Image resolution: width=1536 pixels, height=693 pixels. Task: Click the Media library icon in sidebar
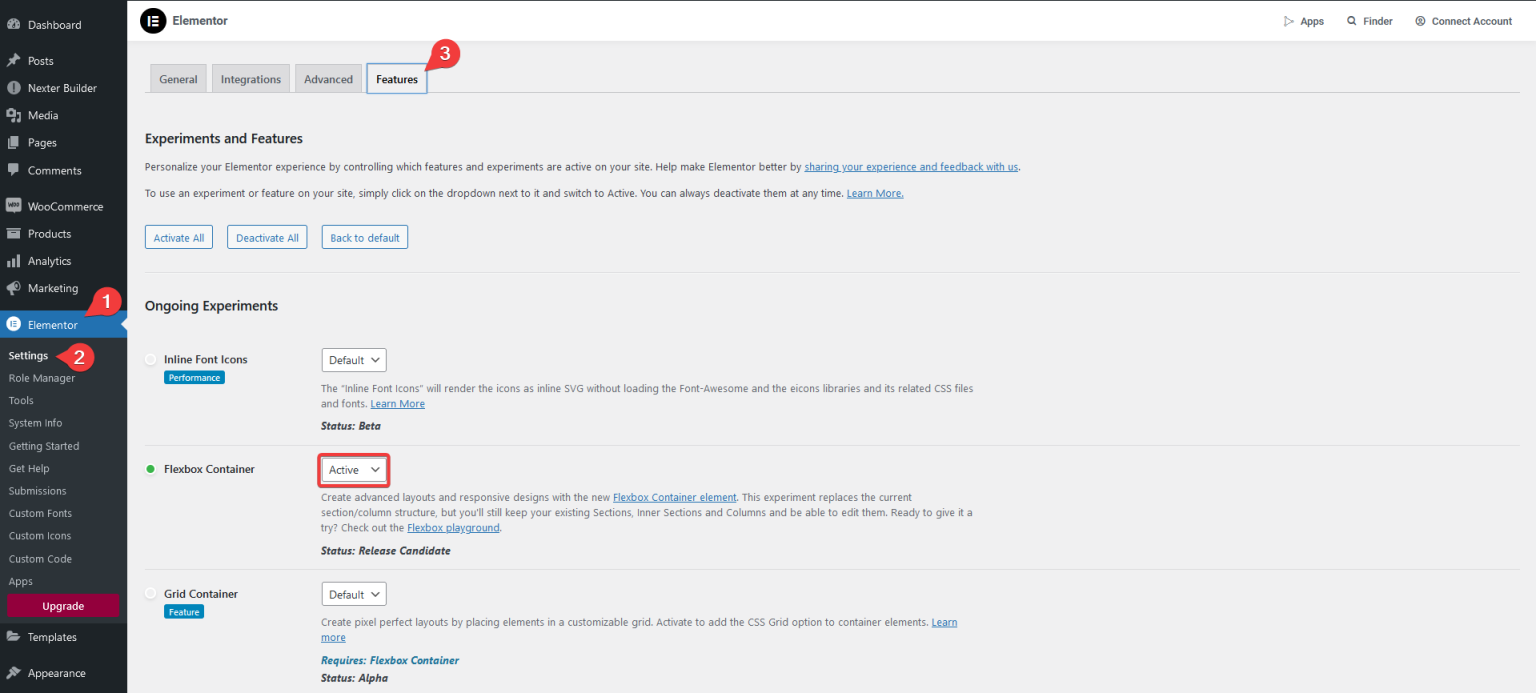15,115
